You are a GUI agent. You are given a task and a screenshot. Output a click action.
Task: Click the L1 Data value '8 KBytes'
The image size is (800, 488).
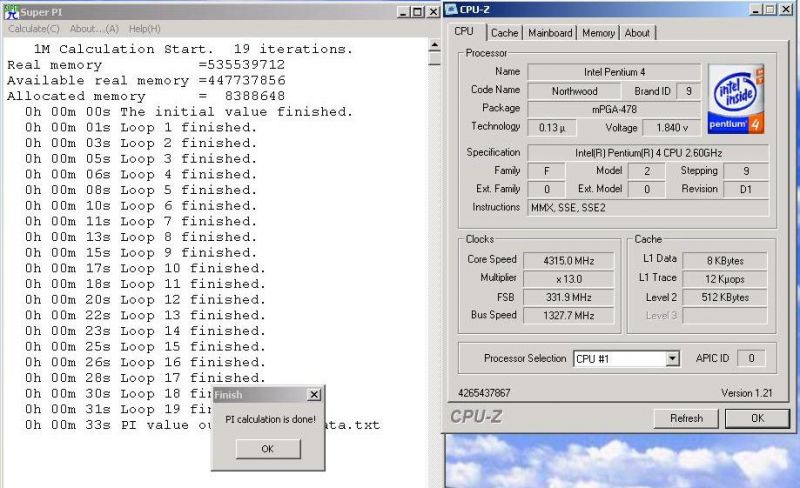point(725,261)
